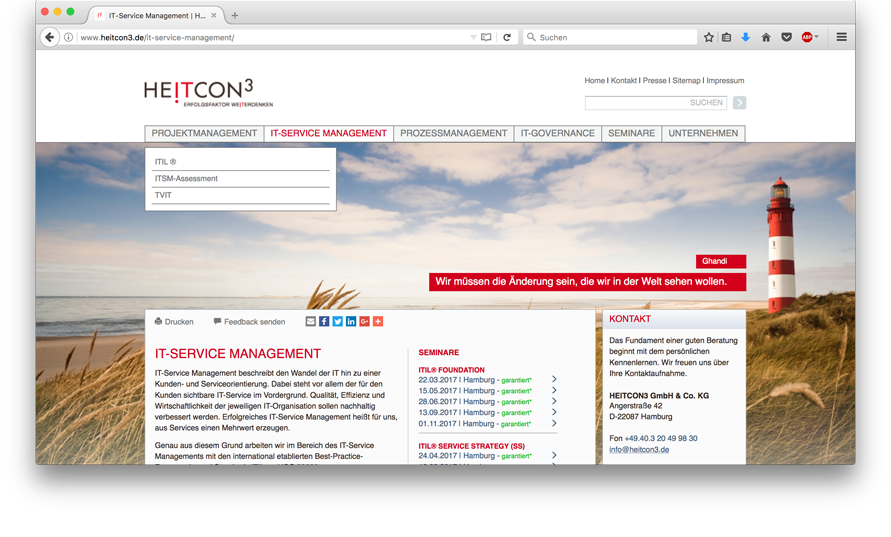Click the address text Angerstraße 42
This screenshot has height=537, width=891.
point(635,406)
